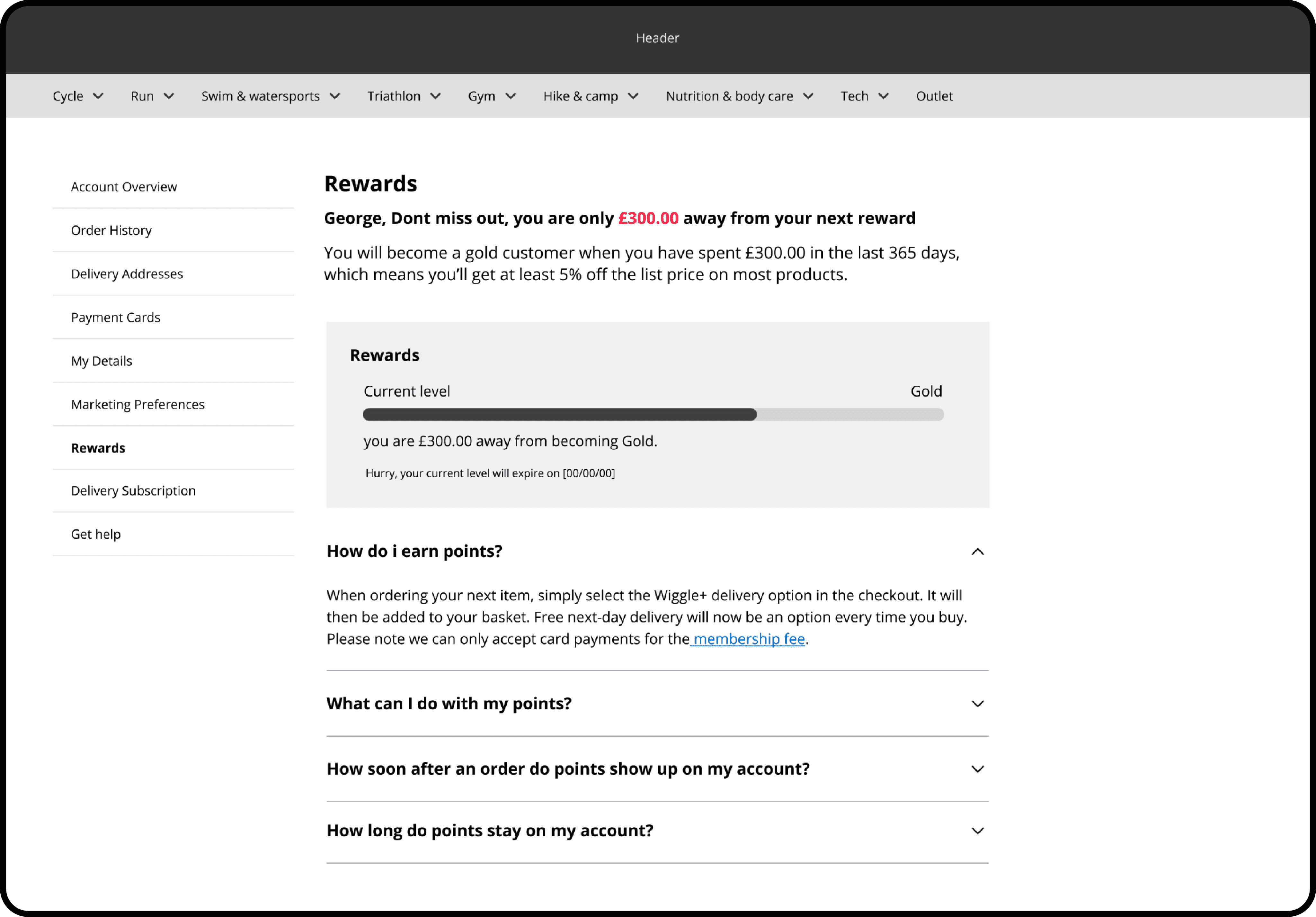Open the membership fee link
The width and height of the screenshot is (1316, 917).
point(749,639)
